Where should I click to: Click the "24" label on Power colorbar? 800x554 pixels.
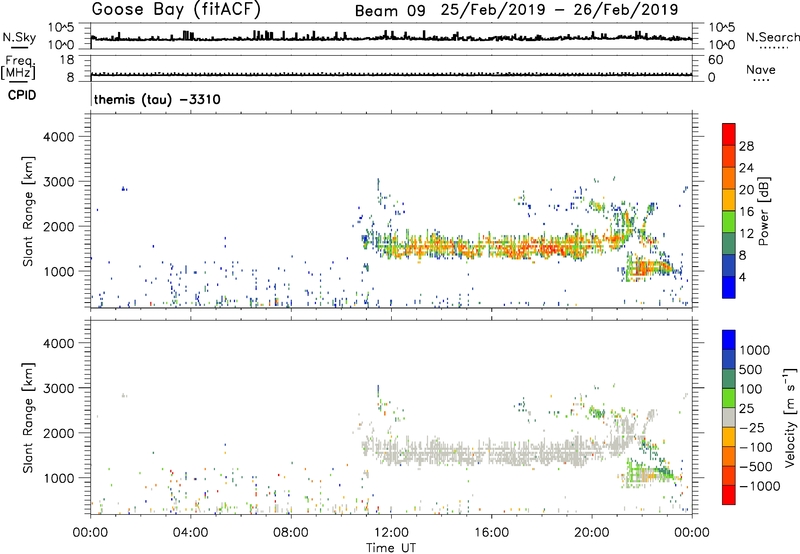pyautogui.click(x=746, y=168)
